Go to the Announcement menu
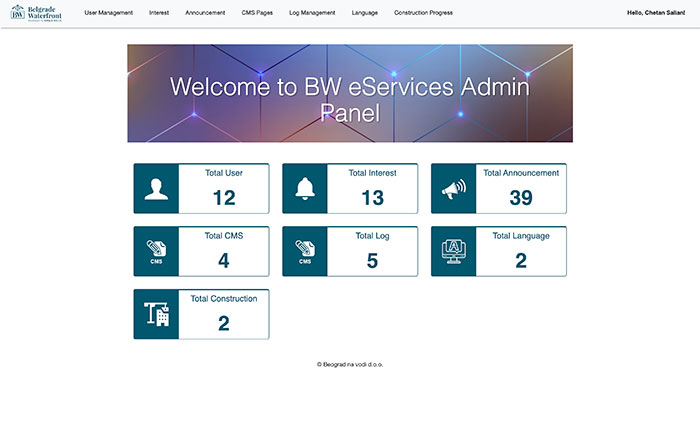 205,13
